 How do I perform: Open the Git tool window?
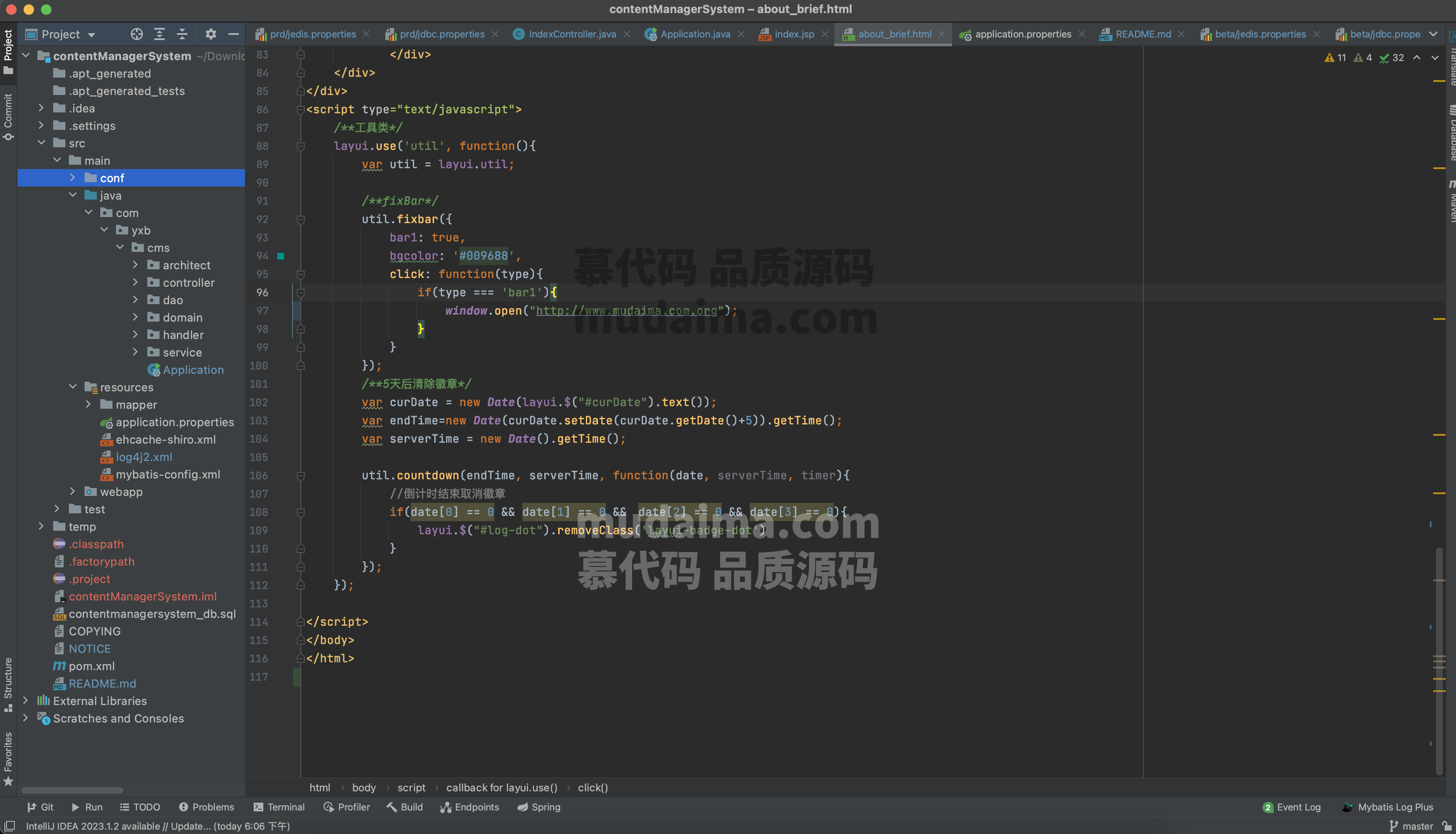click(40, 807)
